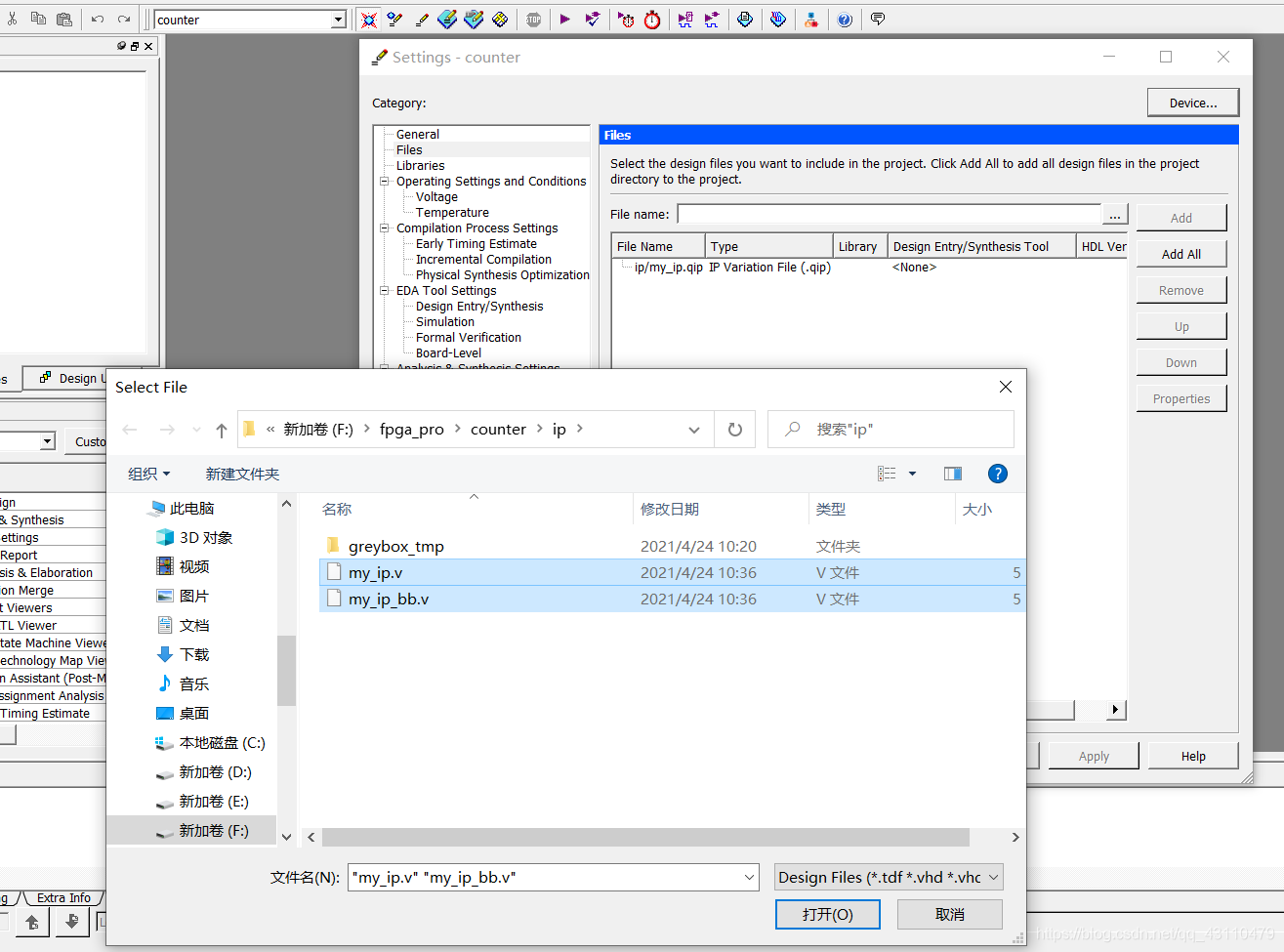
Task: Refresh the Select File dialog file listing
Action: coord(734,429)
